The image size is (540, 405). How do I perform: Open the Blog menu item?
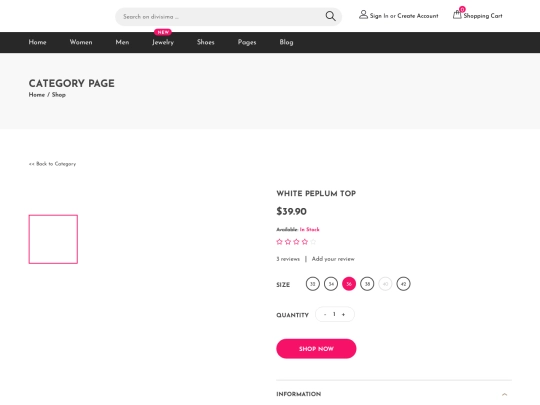(286, 42)
